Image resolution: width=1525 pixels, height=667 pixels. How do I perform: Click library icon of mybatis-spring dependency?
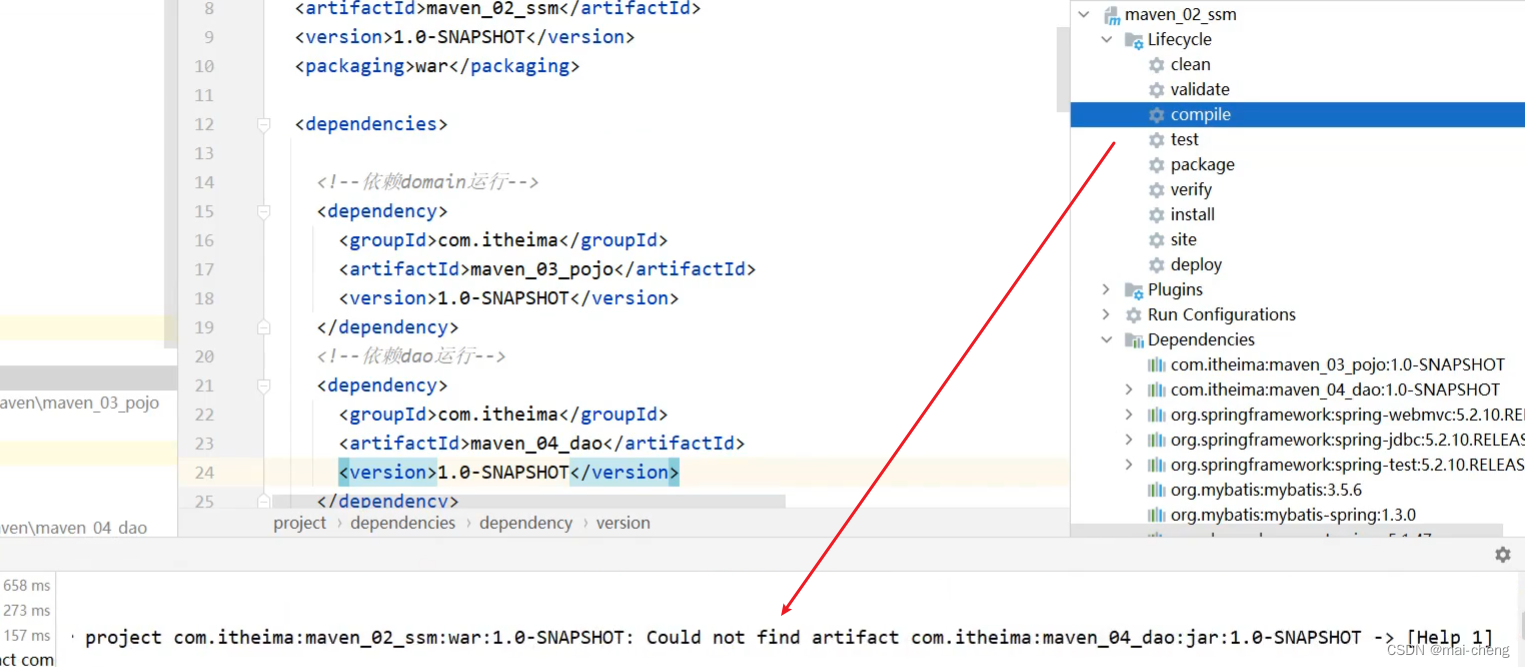[1157, 515]
